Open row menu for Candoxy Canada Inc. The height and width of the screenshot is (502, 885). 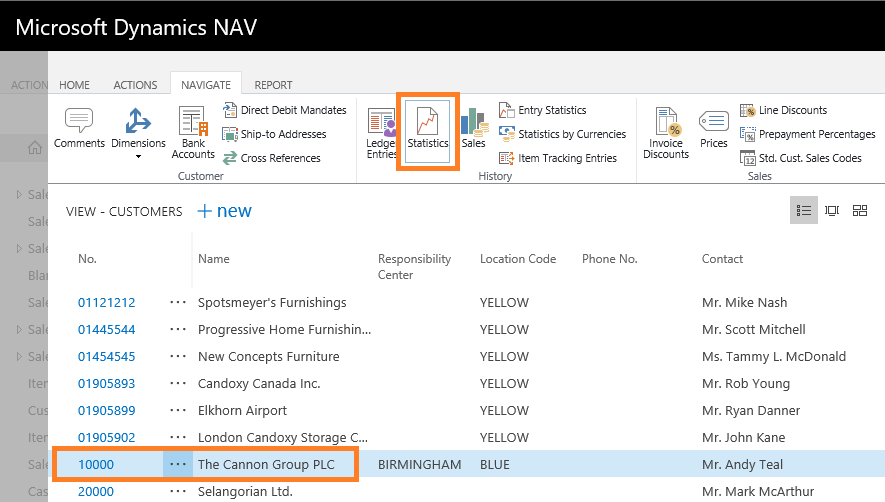pyautogui.click(x=178, y=384)
